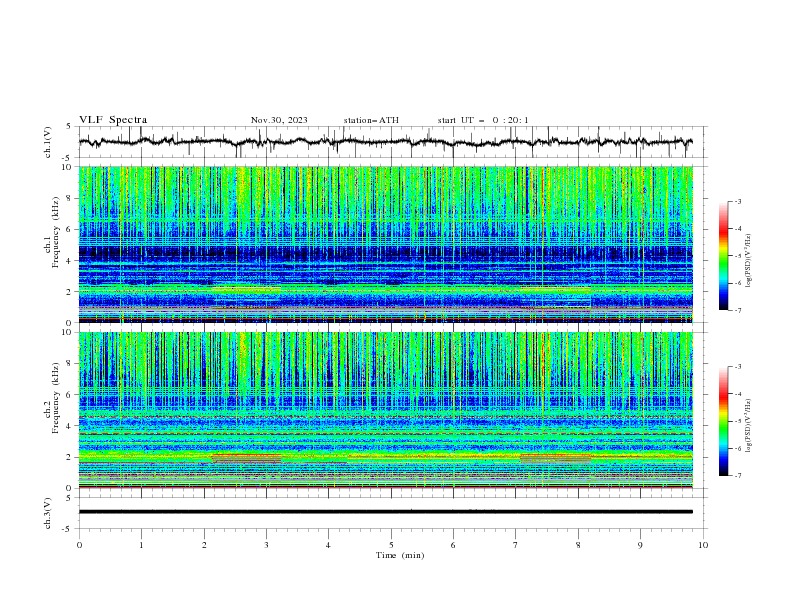Click the "VLF Spectra" title text

point(113,120)
